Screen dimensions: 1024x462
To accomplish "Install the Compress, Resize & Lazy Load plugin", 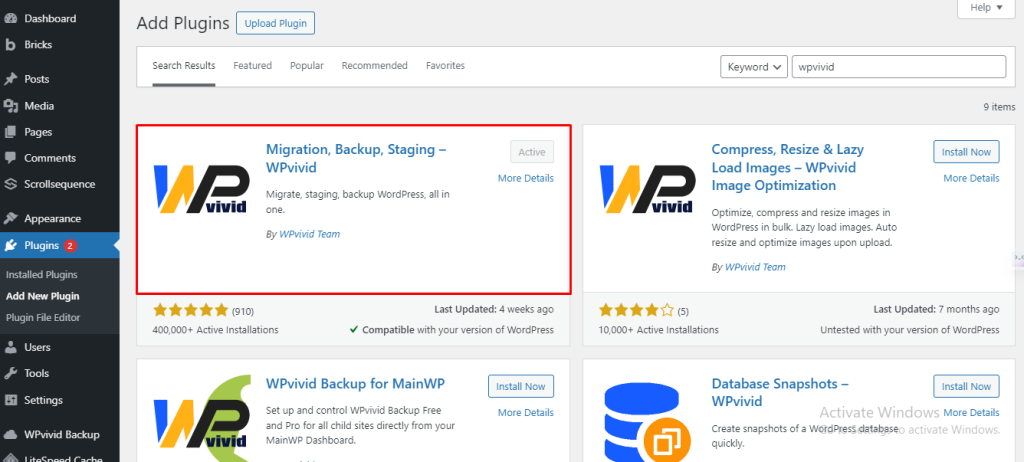I will pyautogui.click(x=966, y=152).
